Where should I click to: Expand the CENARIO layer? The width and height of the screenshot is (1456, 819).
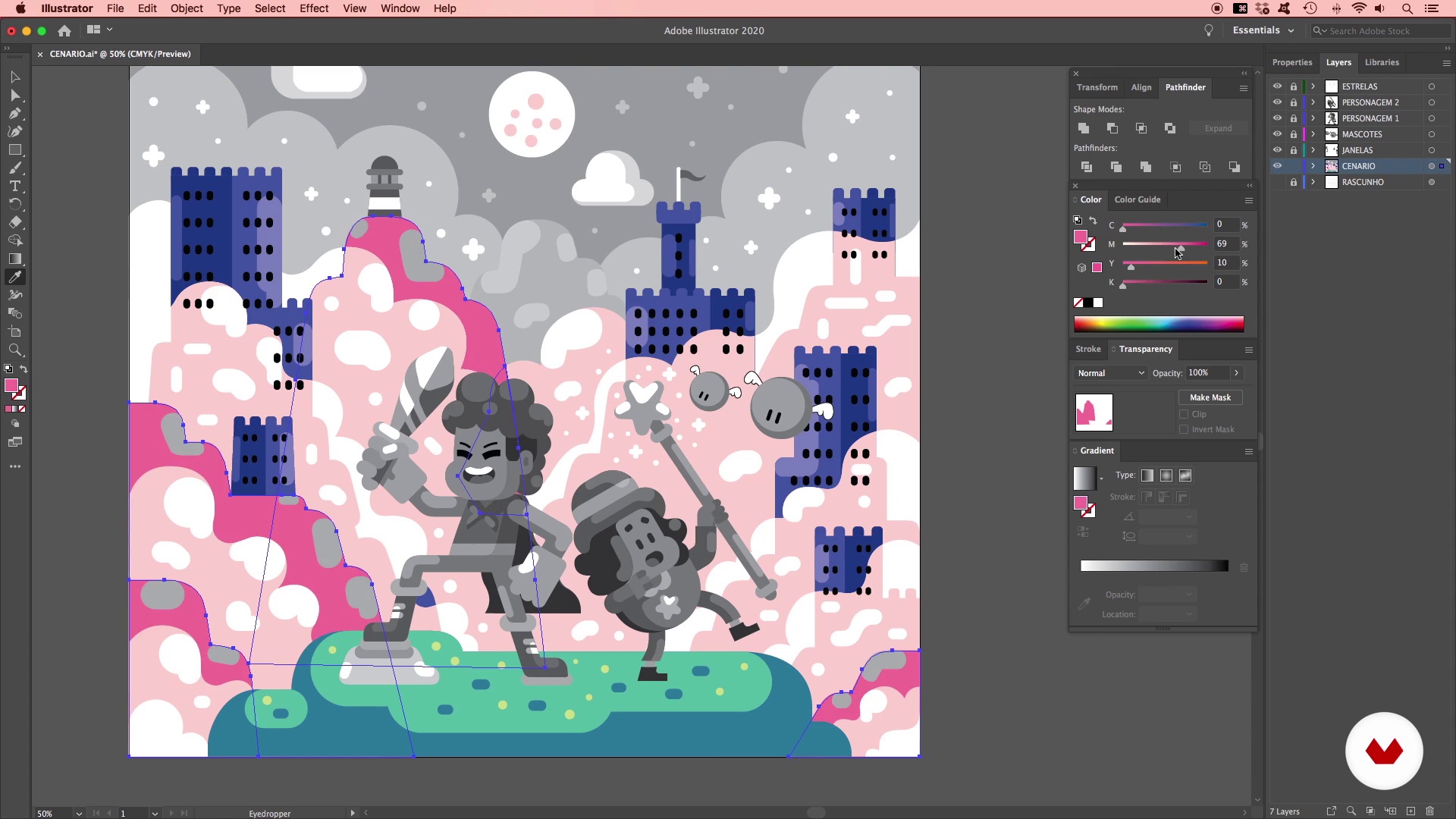pos(1313,166)
